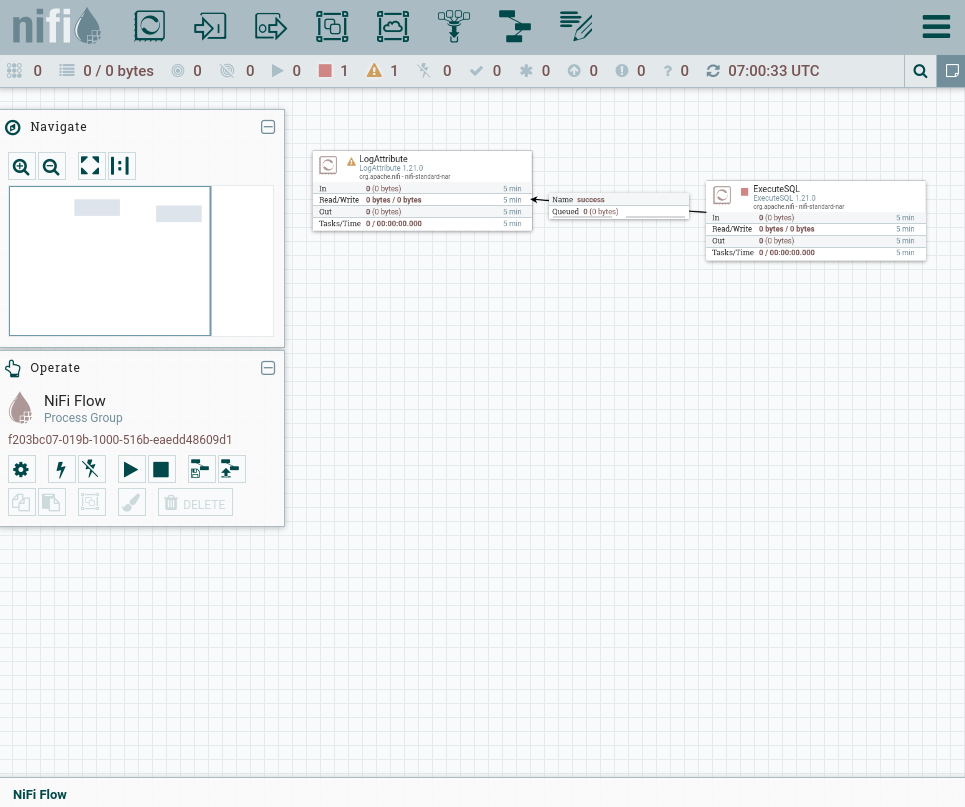Click the last refreshed time refresh icon
Image resolution: width=965 pixels, height=807 pixels.
[713, 71]
